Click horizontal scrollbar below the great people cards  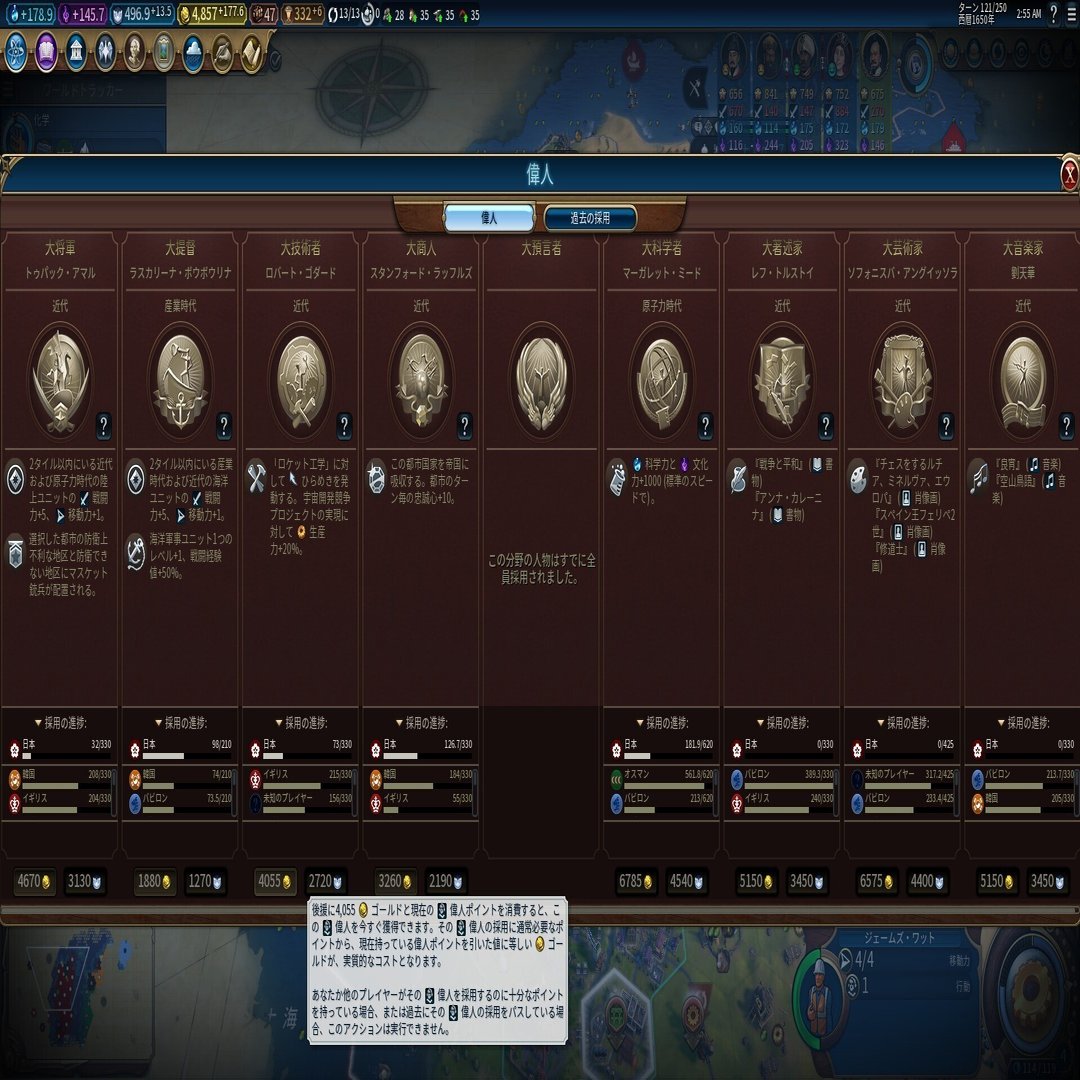coord(540,912)
